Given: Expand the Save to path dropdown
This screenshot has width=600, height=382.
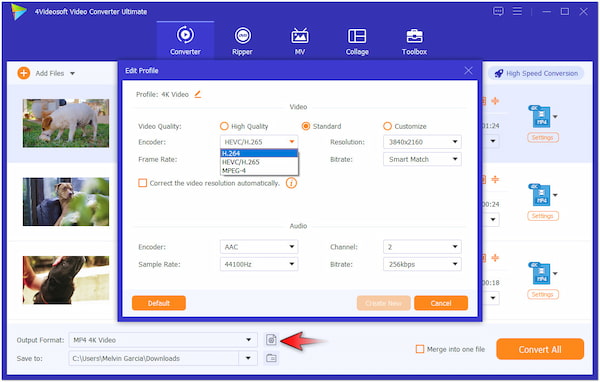Looking at the screenshot, I should click(x=248, y=358).
